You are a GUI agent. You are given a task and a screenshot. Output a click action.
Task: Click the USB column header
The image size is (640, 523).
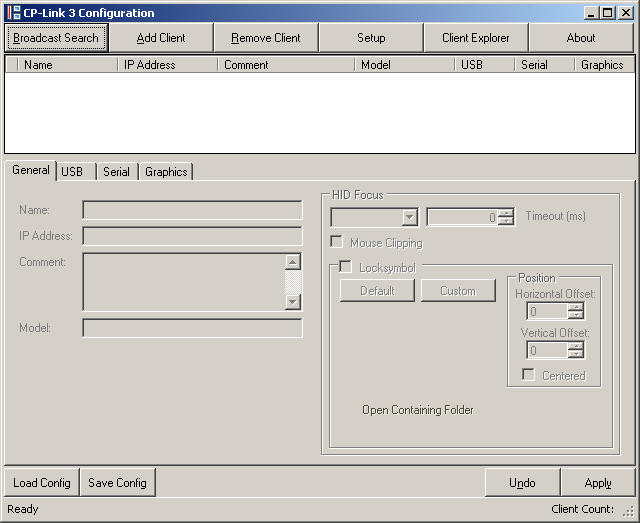[484, 65]
